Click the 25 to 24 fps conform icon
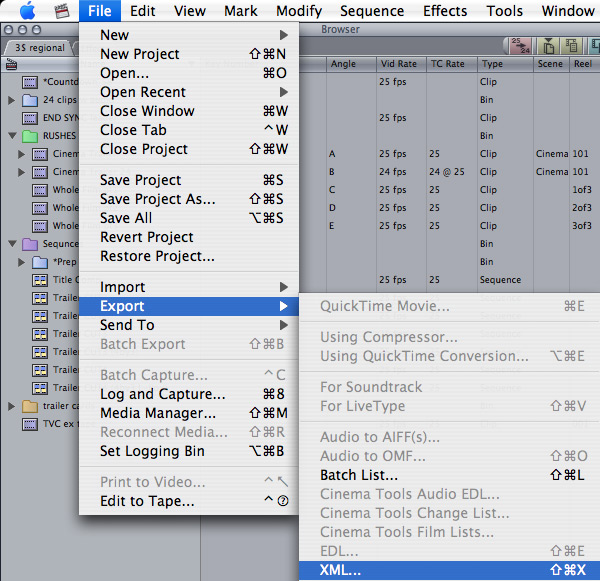The height and width of the screenshot is (581, 600). pos(520,46)
